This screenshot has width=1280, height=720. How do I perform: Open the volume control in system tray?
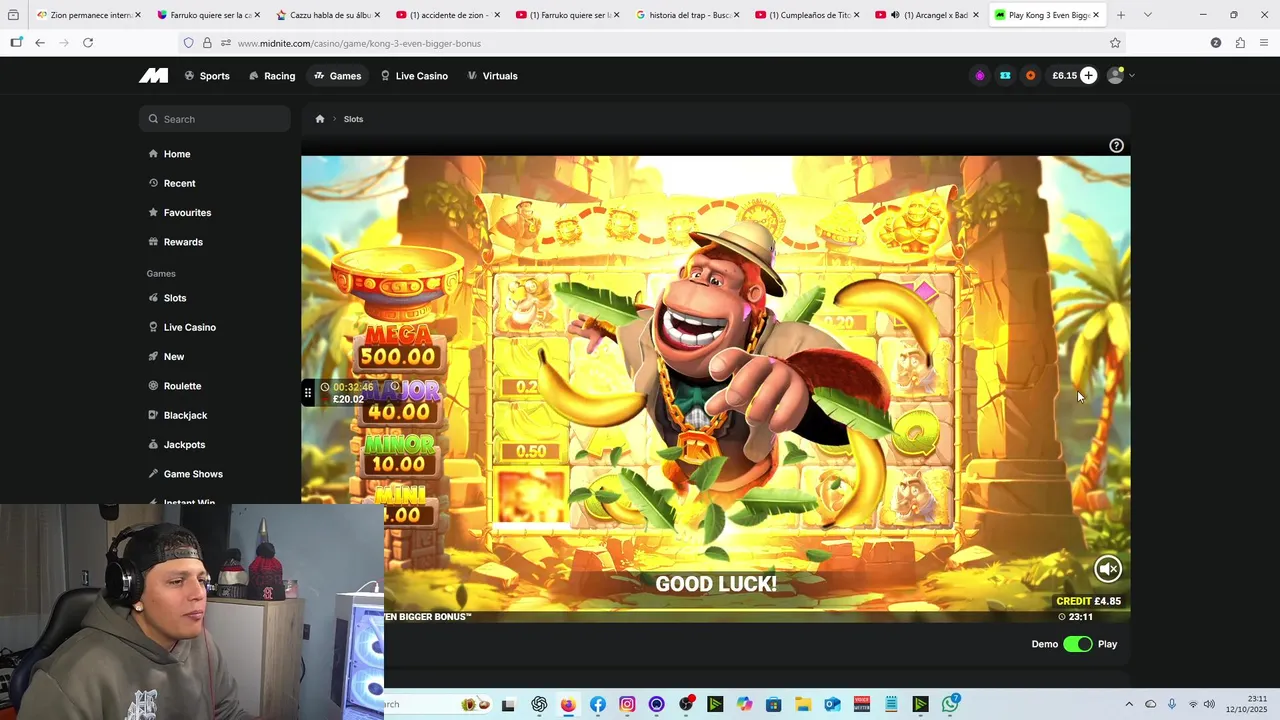pos(1209,704)
